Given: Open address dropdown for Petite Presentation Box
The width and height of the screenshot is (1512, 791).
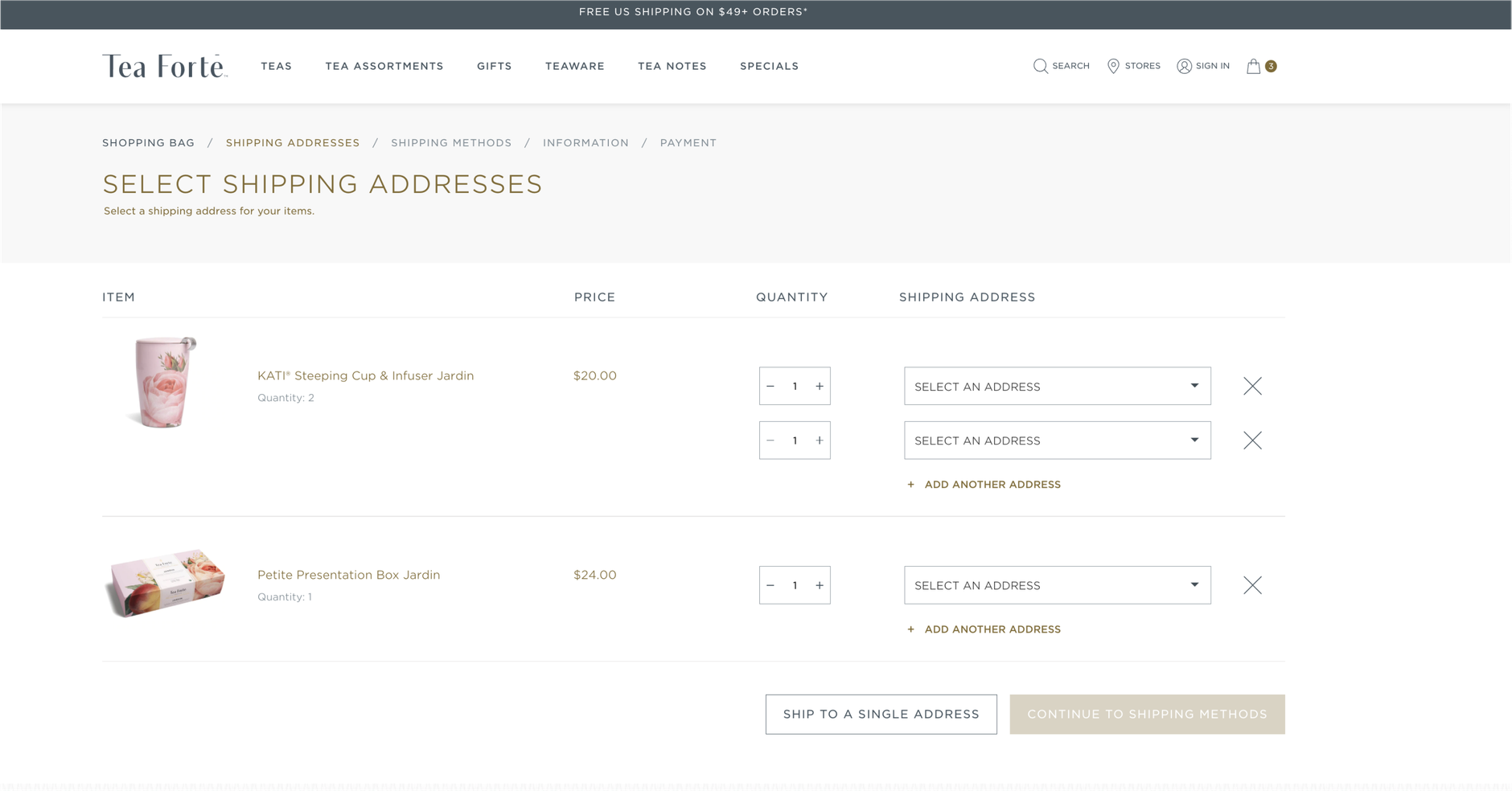Looking at the screenshot, I should click(1058, 584).
